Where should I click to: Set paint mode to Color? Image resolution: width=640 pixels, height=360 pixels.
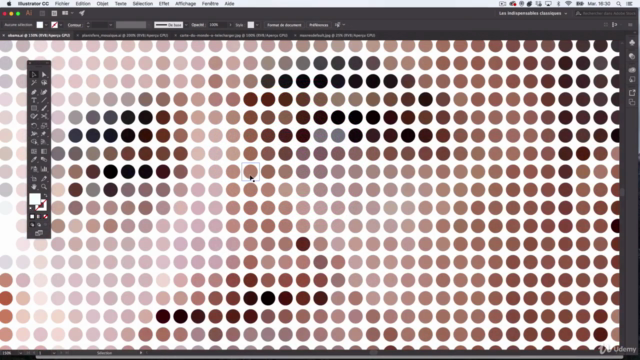[x=32, y=217]
